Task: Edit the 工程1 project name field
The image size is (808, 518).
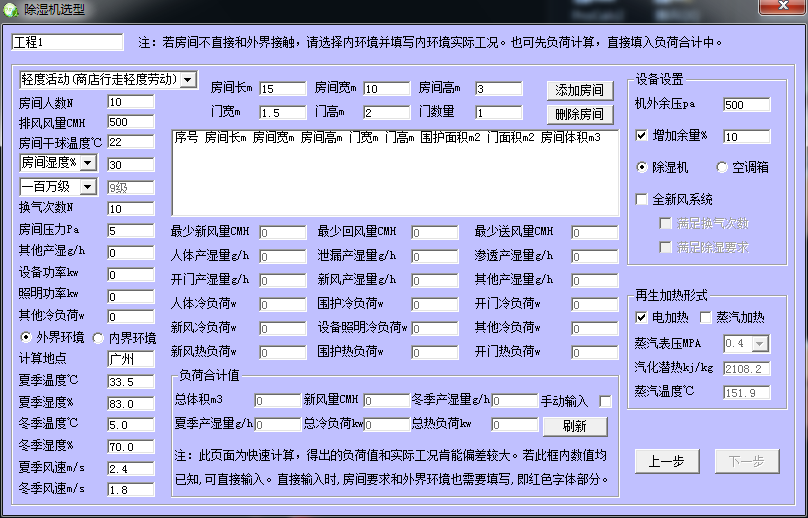Action: pos(68,42)
